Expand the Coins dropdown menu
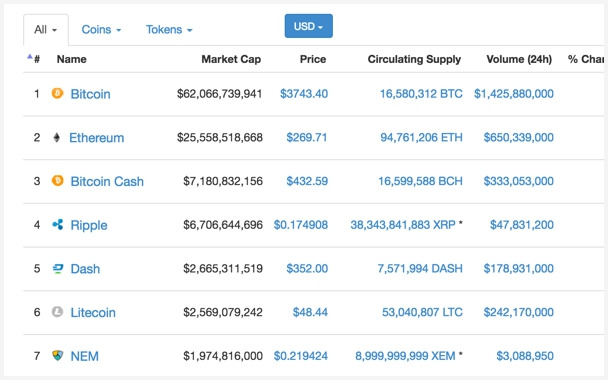608x380 pixels. pos(101,29)
